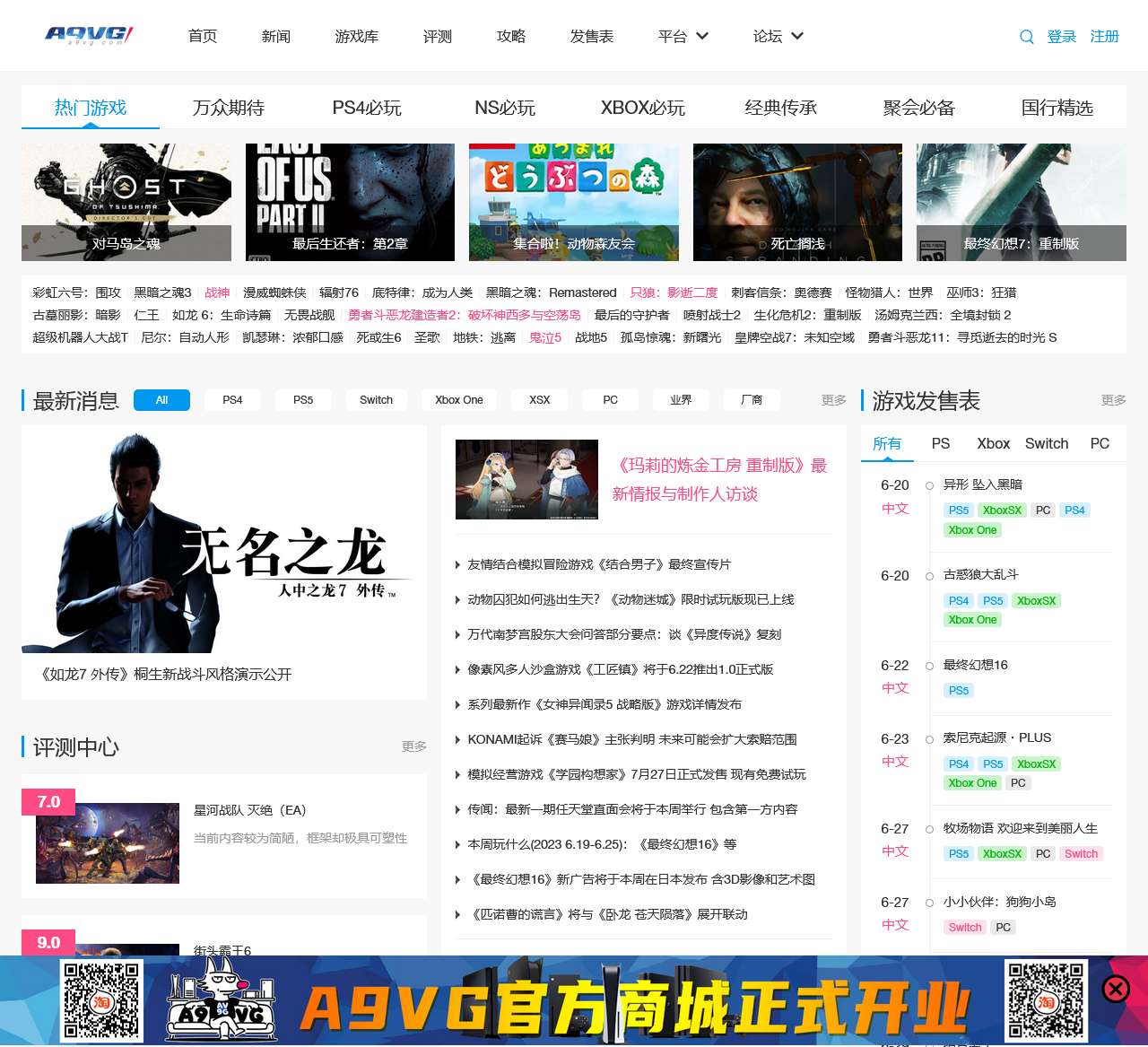Screen dimensions: 1148x1047
Task: Switch to the NS必玩 tab
Action: (505, 108)
